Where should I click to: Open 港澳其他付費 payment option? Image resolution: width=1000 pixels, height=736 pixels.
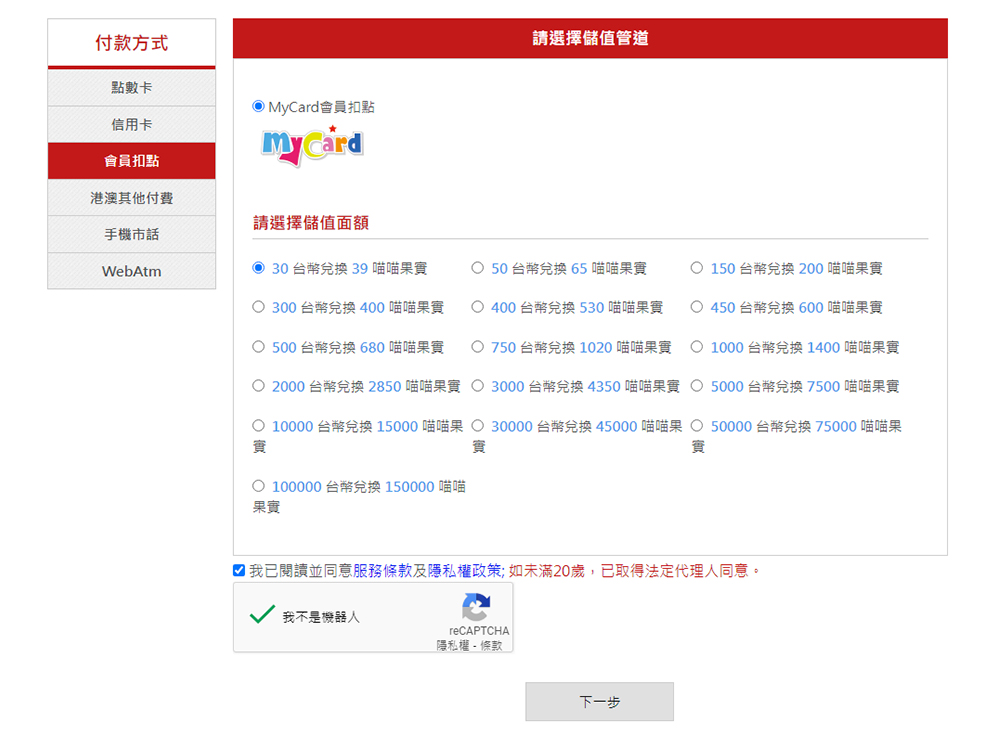point(131,198)
